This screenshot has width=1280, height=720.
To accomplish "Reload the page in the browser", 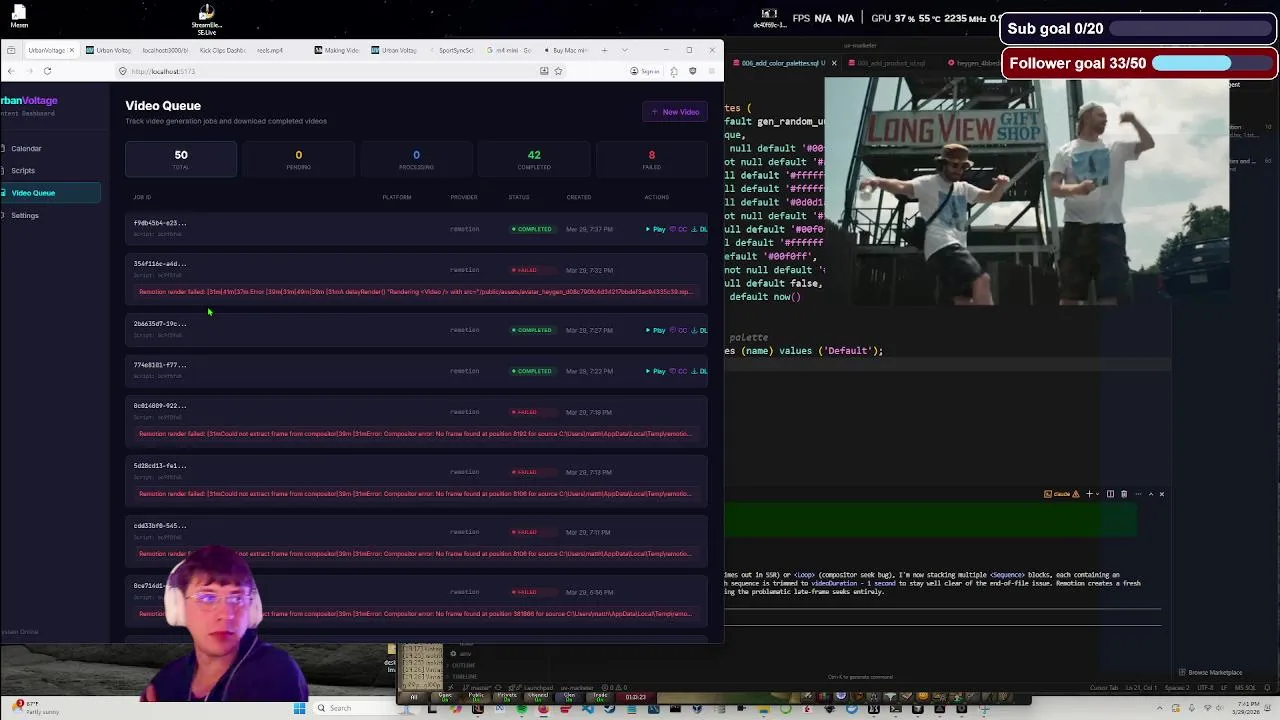I will pyautogui.click(x=47, y=71).
